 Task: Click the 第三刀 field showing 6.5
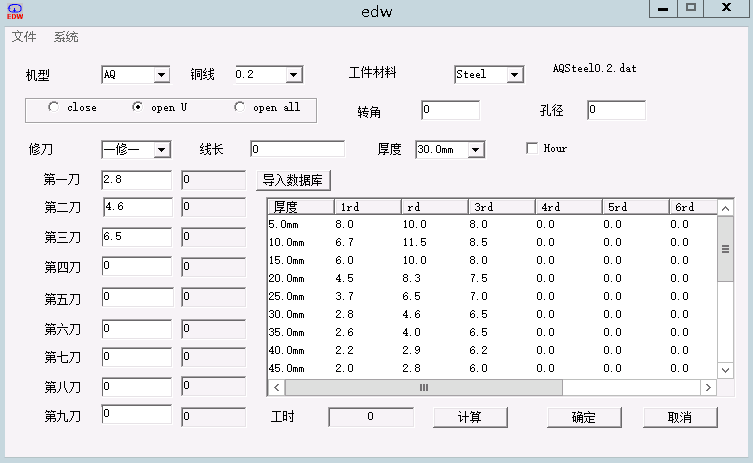pyautogui.click(x=136, y=237)
